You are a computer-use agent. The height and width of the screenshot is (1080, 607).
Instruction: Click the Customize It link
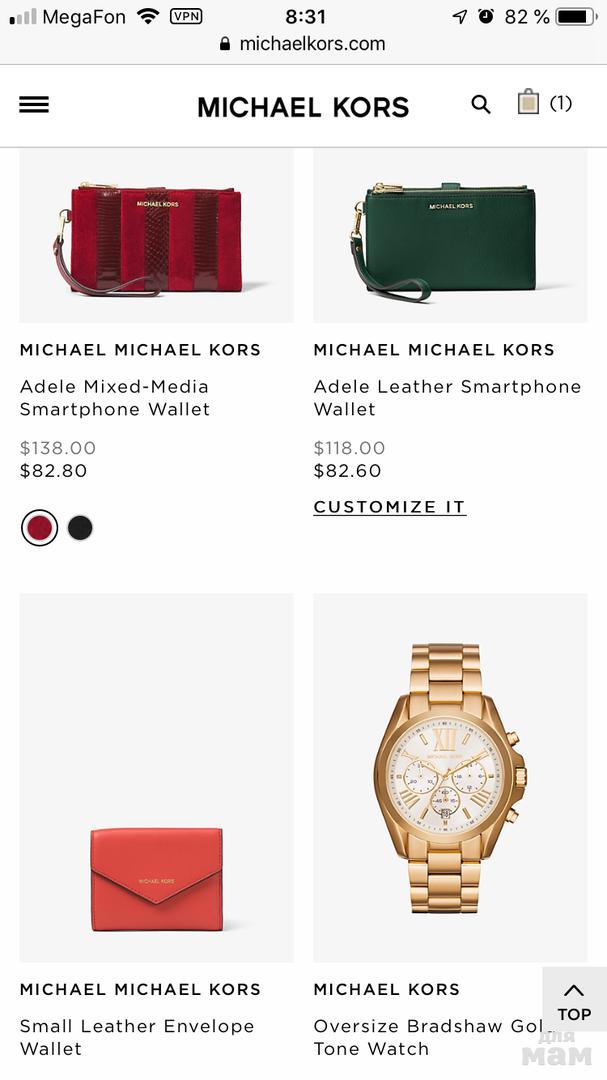pyautogui.click(x=390, y=507)
